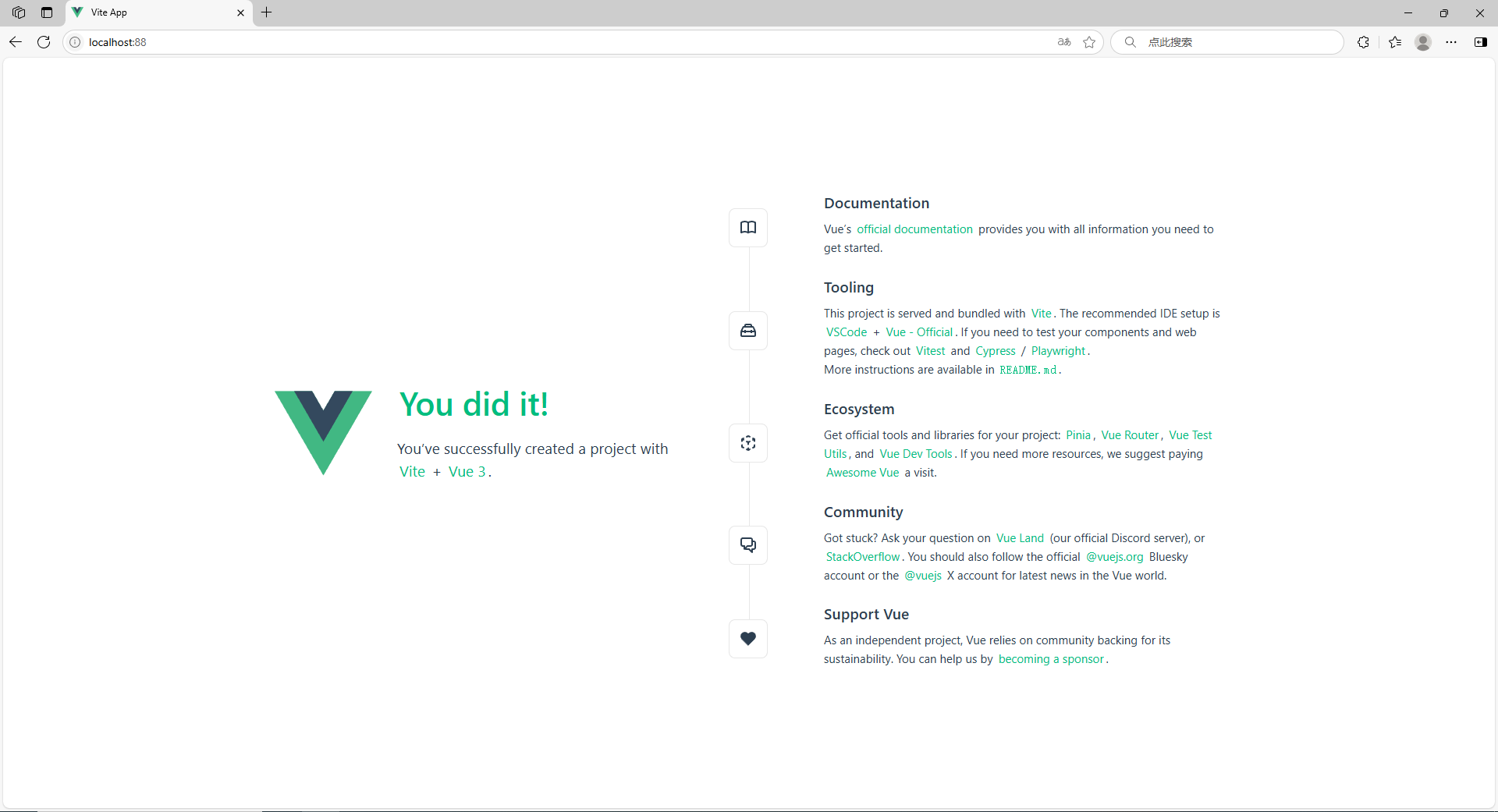1498x812 pixels.
Task: Click the README.md code text
Action: tap(1028, 370)
